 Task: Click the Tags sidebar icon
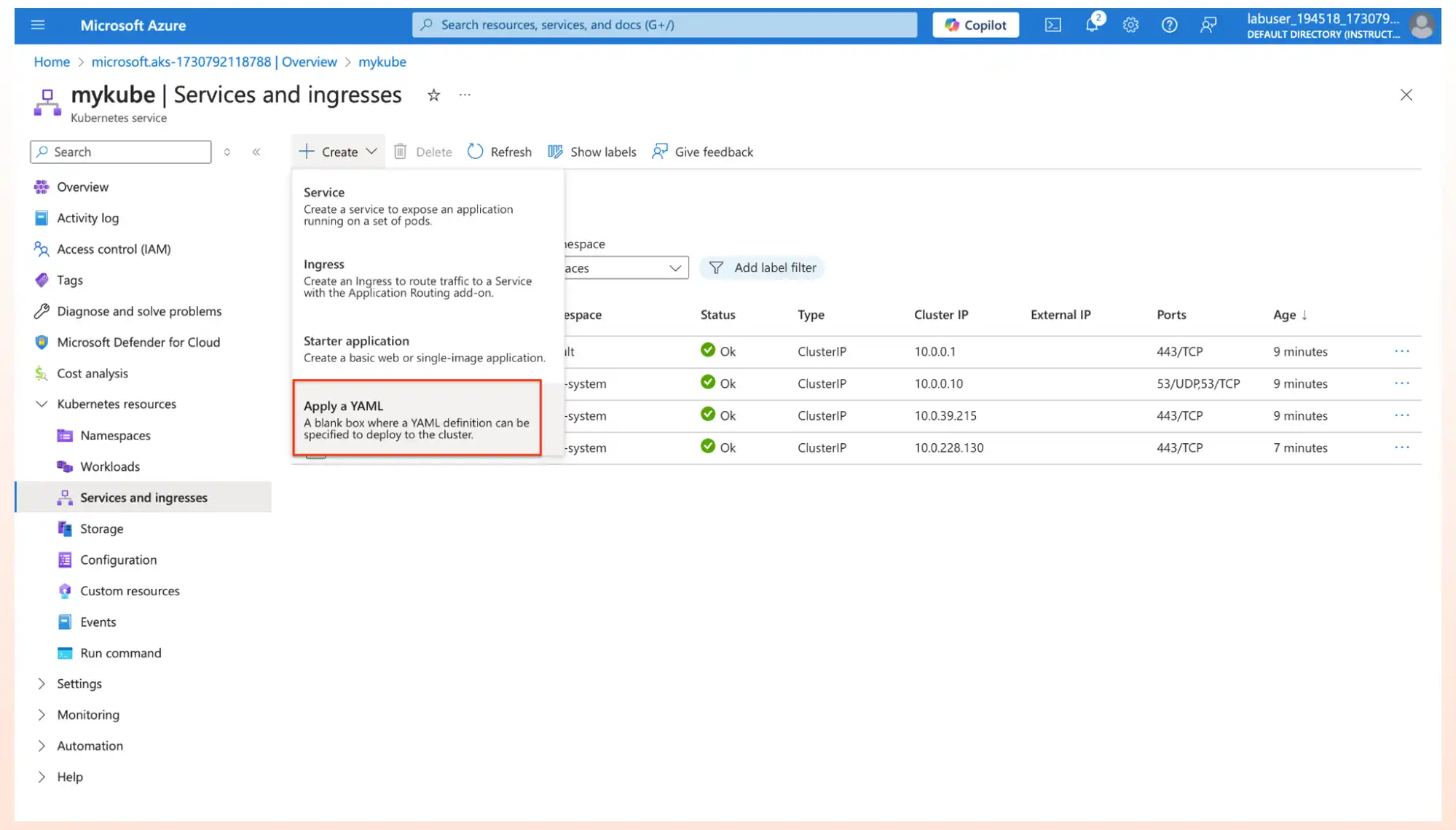point(42,280)
